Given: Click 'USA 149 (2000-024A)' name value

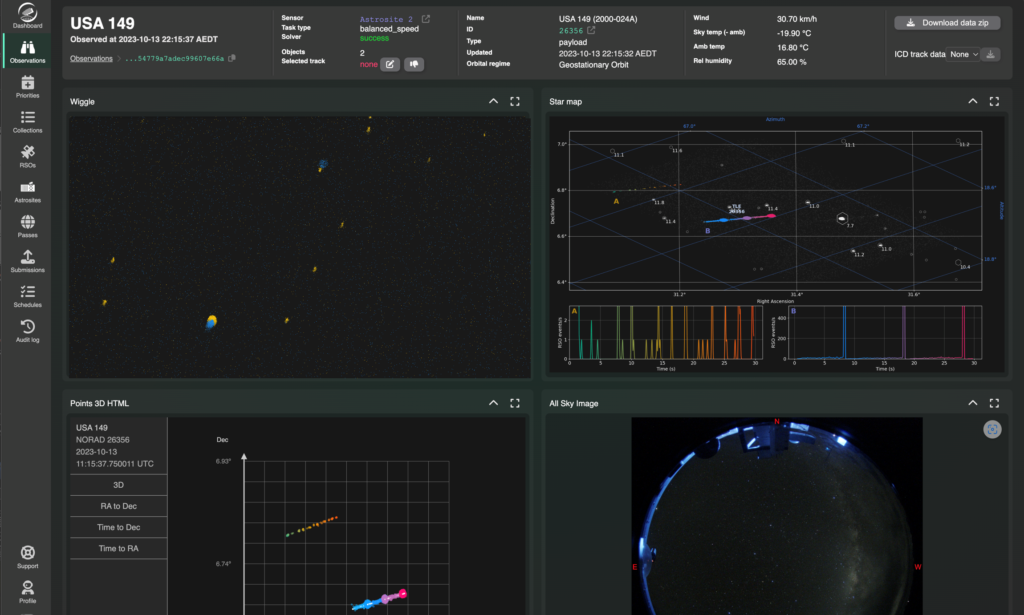Looking at the screenshot, I should coord(598,19).
